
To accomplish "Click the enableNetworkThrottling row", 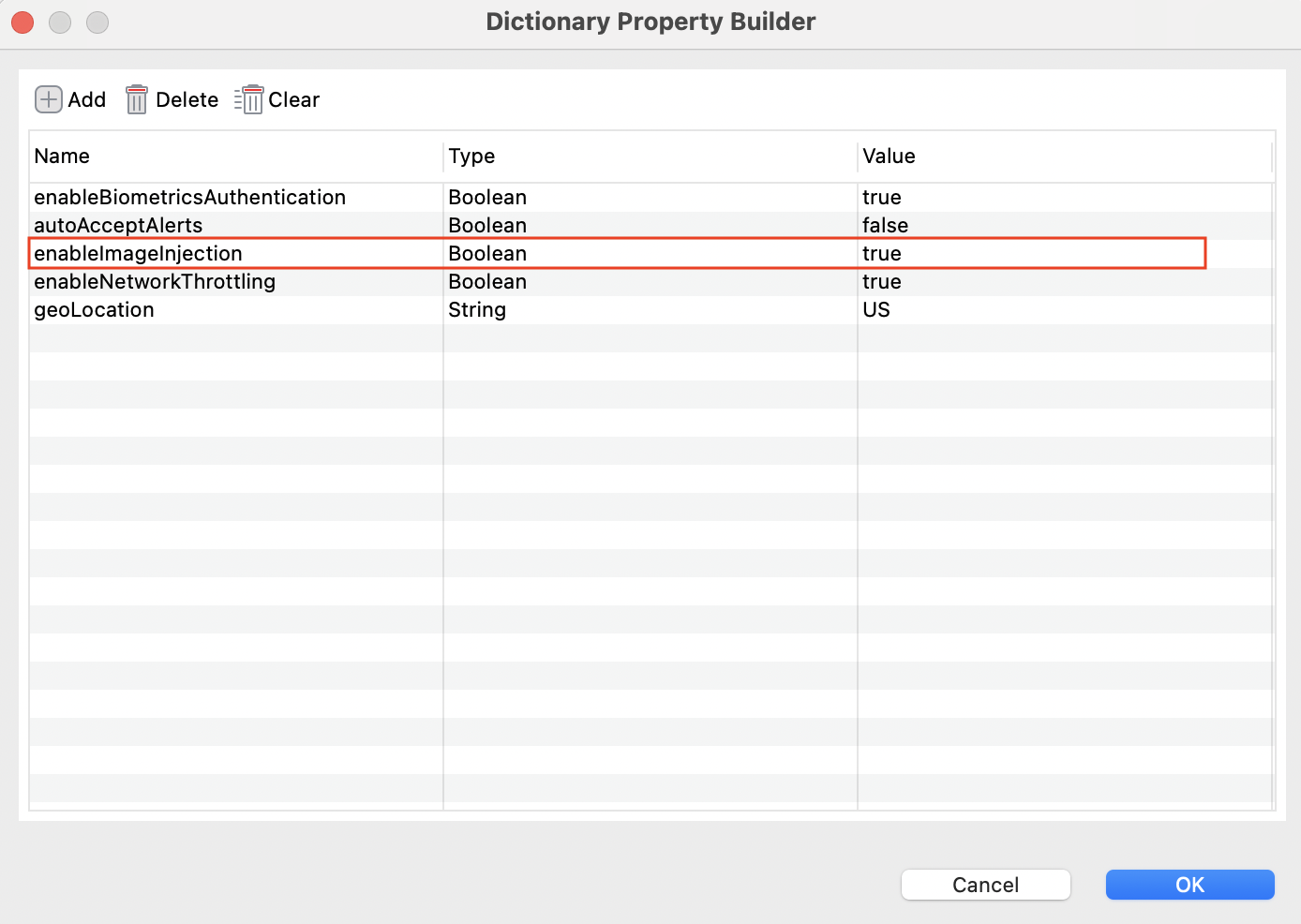I will (x=155, y=281).
